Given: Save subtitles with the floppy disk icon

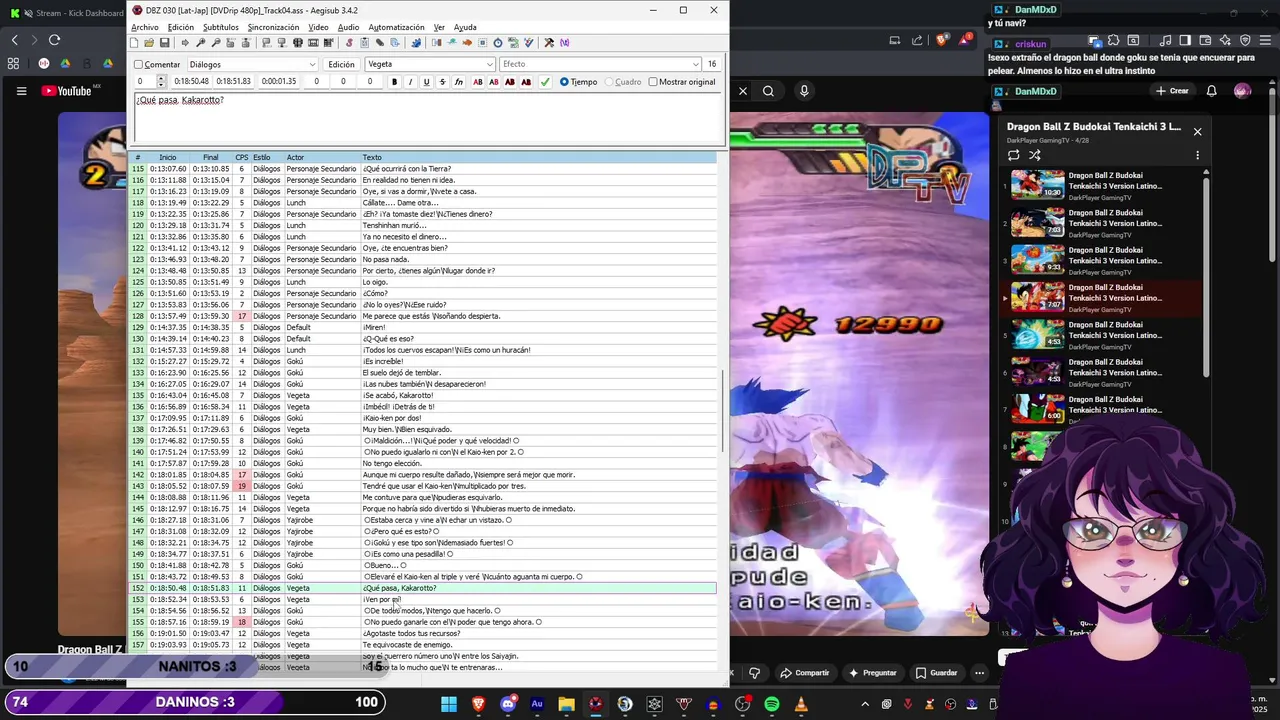Looking at the screenshot, I should click(164, 43).
